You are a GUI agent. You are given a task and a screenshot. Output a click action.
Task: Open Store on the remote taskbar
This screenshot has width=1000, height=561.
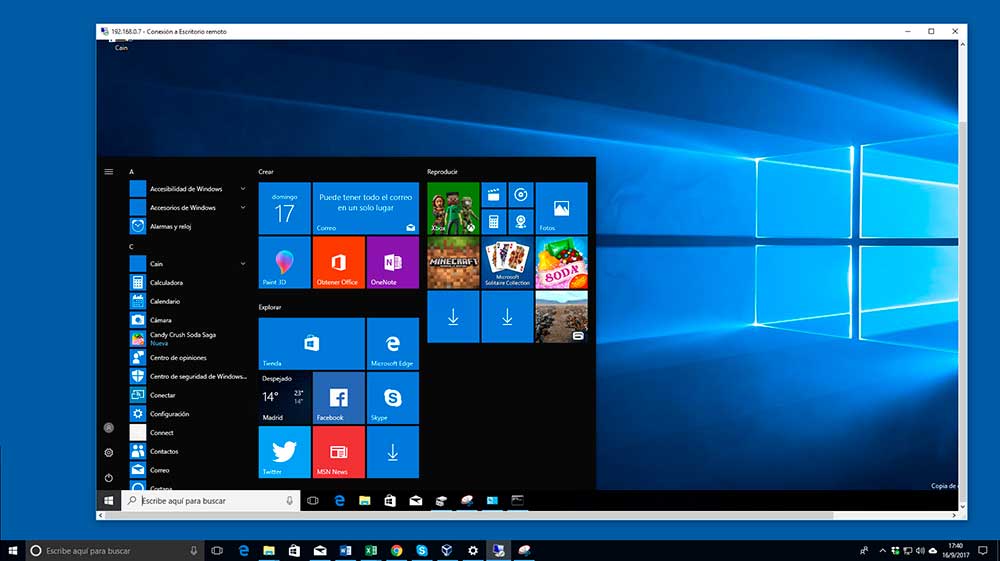tap(390, 500)
